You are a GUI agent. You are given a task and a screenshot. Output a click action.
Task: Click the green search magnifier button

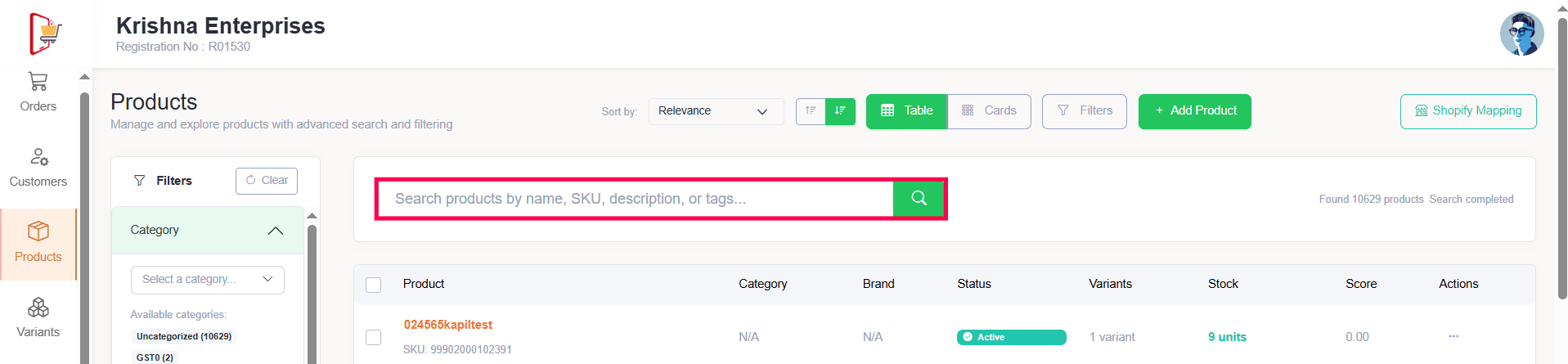919,199
